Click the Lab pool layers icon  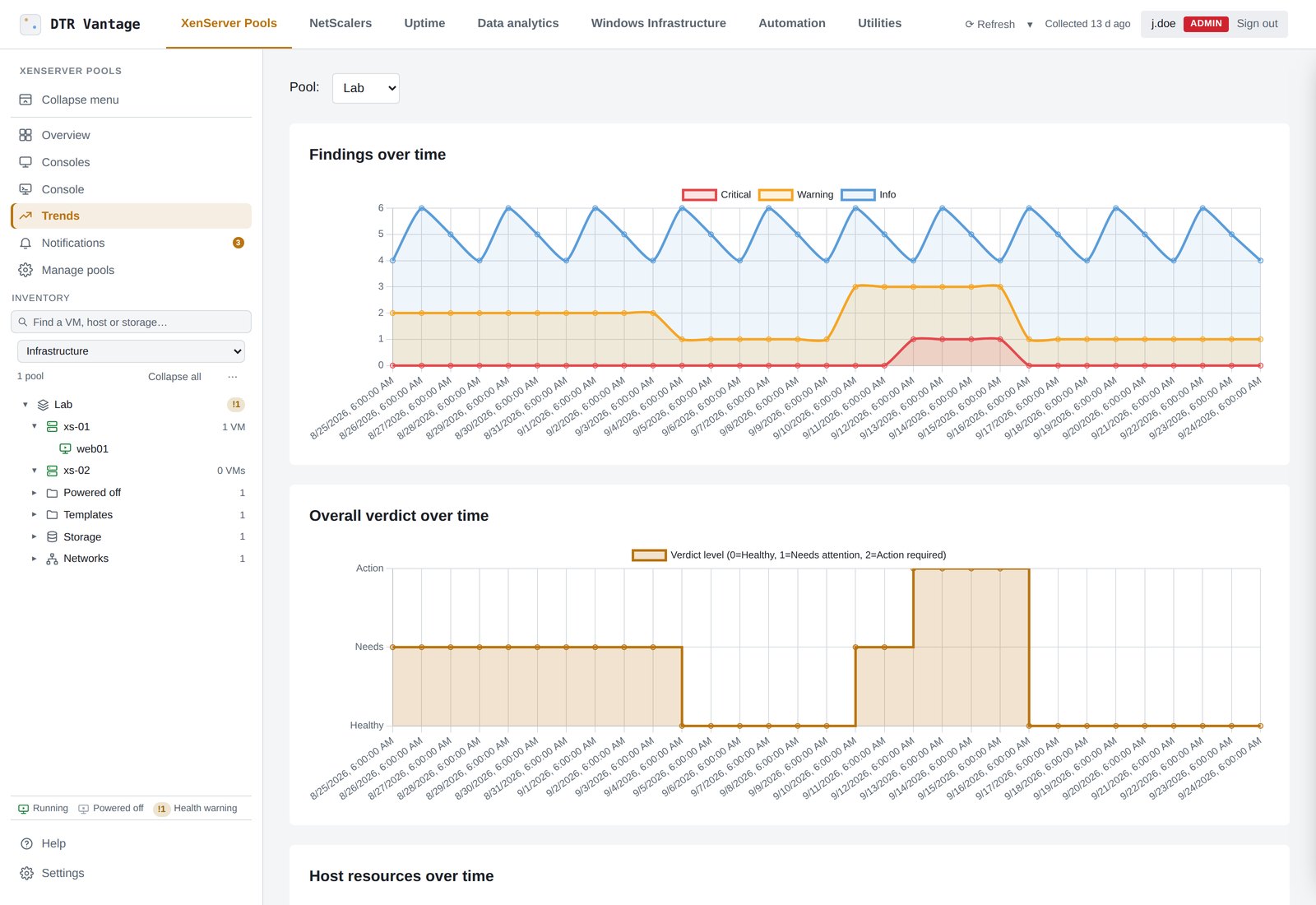[44, 405]
